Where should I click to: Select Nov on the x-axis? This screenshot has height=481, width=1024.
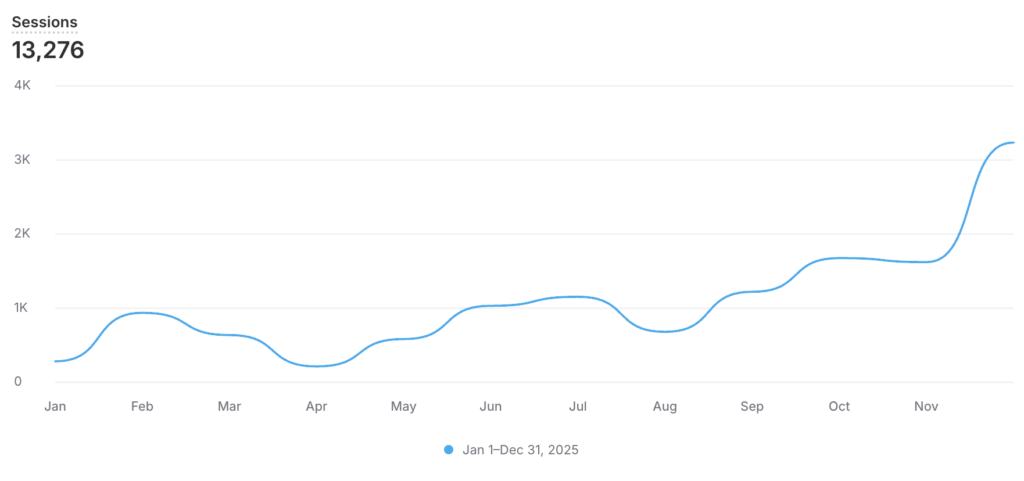pyautogui.click(x=926, y=407)
